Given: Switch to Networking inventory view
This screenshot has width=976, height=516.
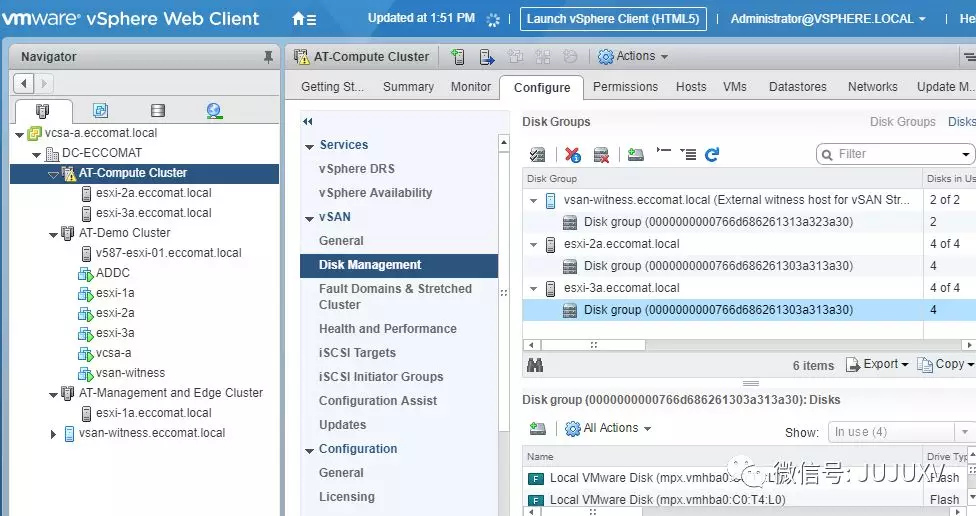Looking at the screenshot, I should coord(214,111).
